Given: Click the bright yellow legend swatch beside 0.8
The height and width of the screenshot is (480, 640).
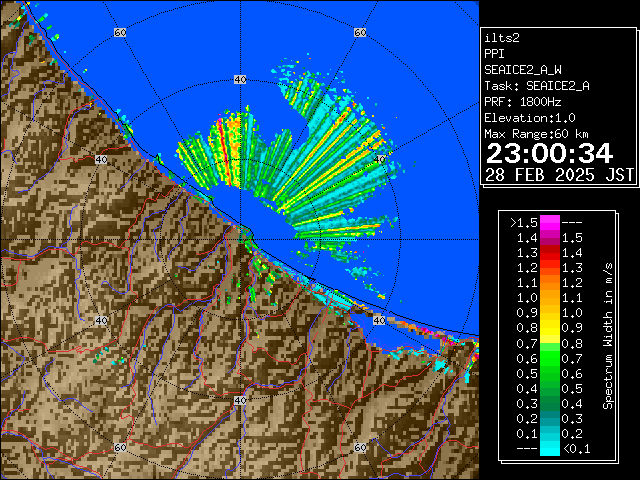Looking at the screenshot, I should pyautogui.click(x=550, y=328).
